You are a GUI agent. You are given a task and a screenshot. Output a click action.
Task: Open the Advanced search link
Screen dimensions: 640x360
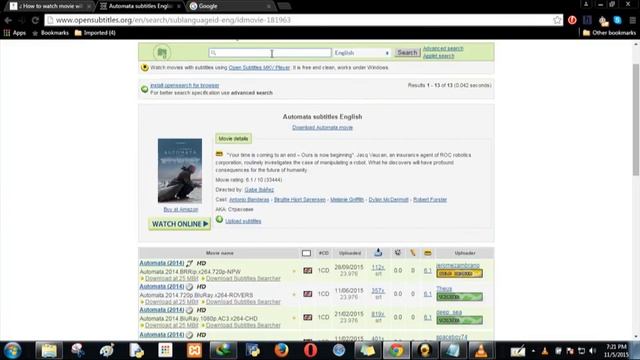pos(443,48)
